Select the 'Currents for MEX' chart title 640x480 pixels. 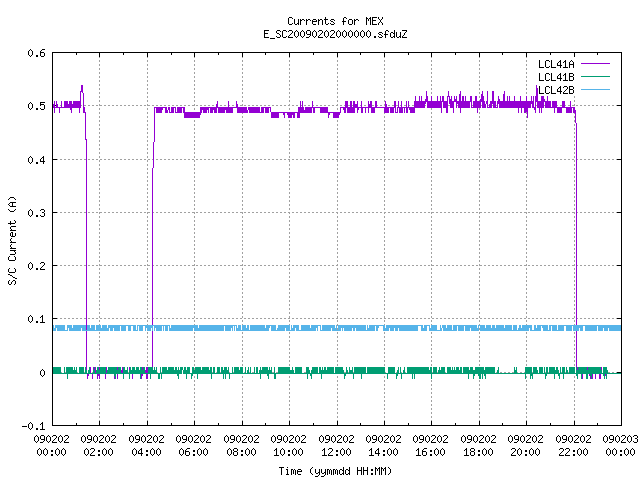pyautogui.click(x=335, y=21)
